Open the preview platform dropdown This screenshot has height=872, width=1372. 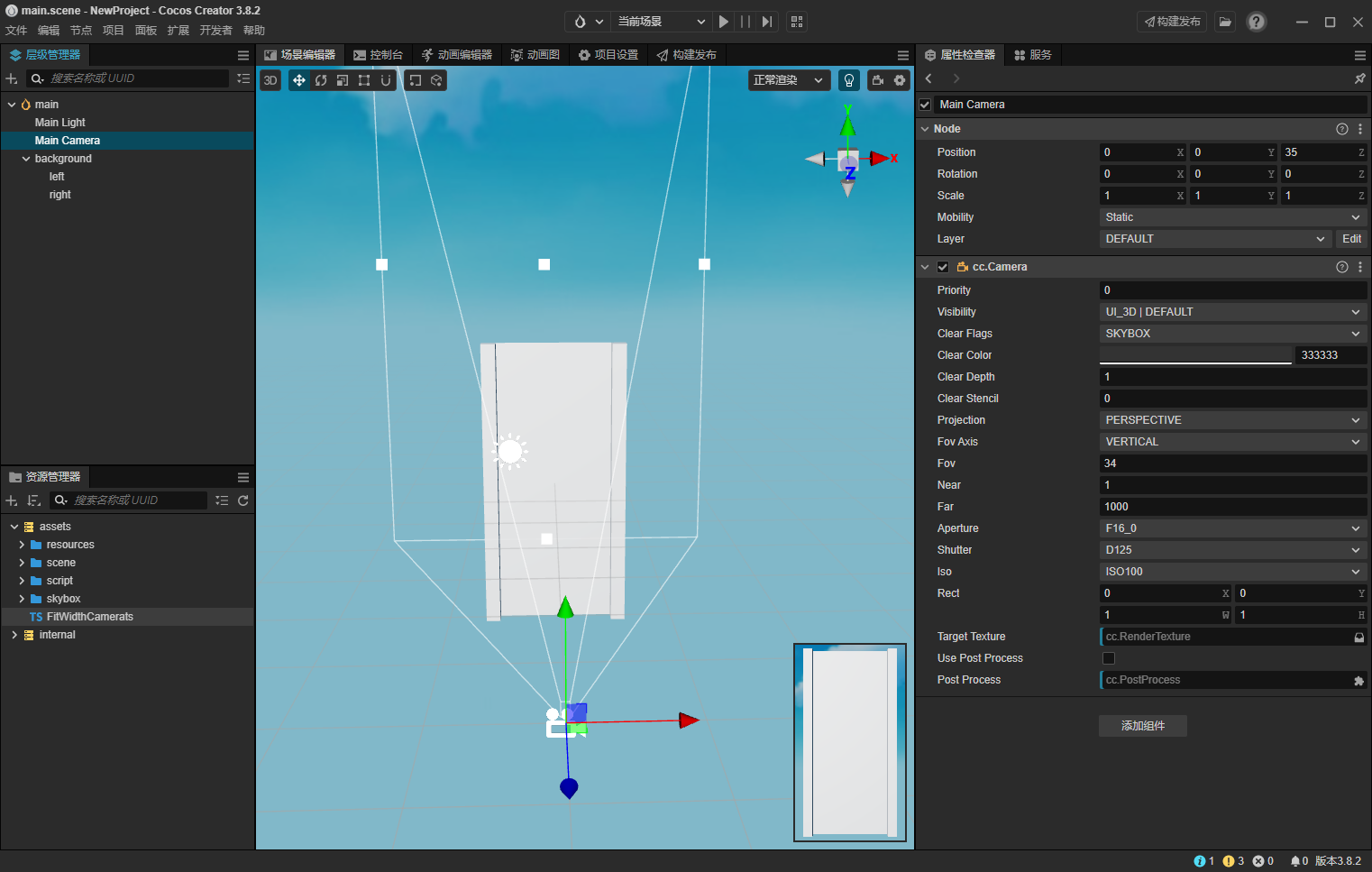(x=588, y=22)
